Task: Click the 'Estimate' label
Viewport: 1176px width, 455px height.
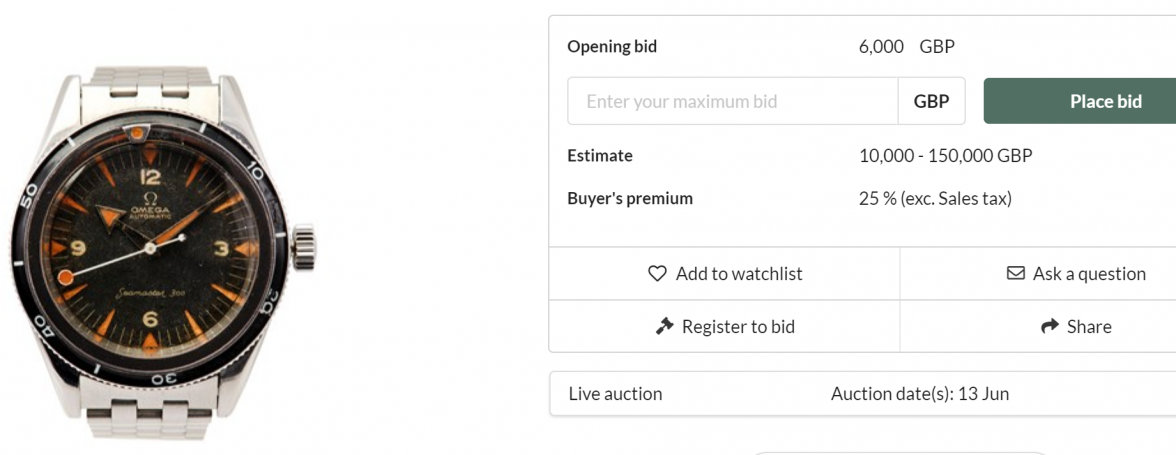Action: click(600, 156)
